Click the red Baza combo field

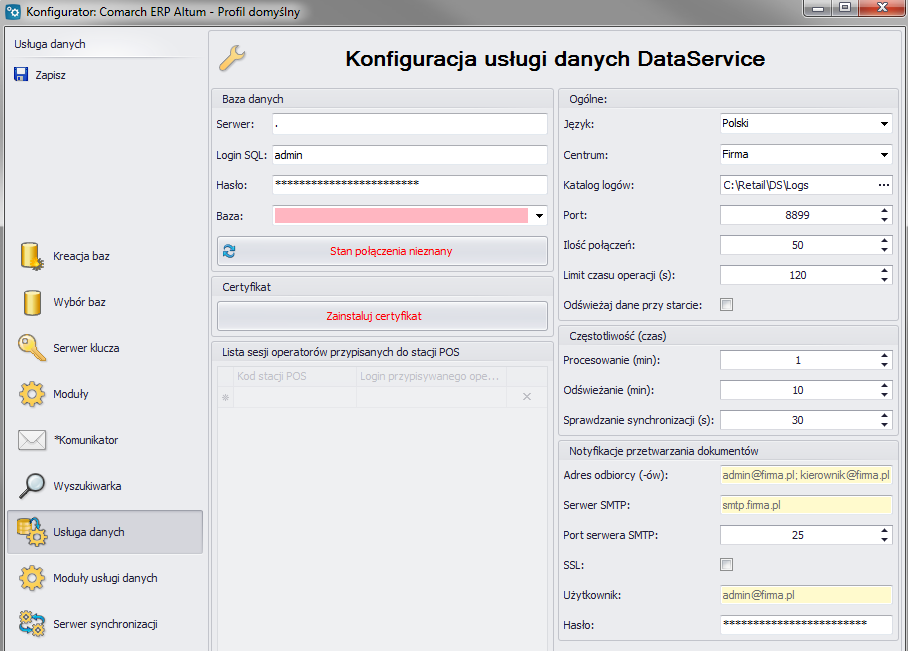[x=401, y=215]
